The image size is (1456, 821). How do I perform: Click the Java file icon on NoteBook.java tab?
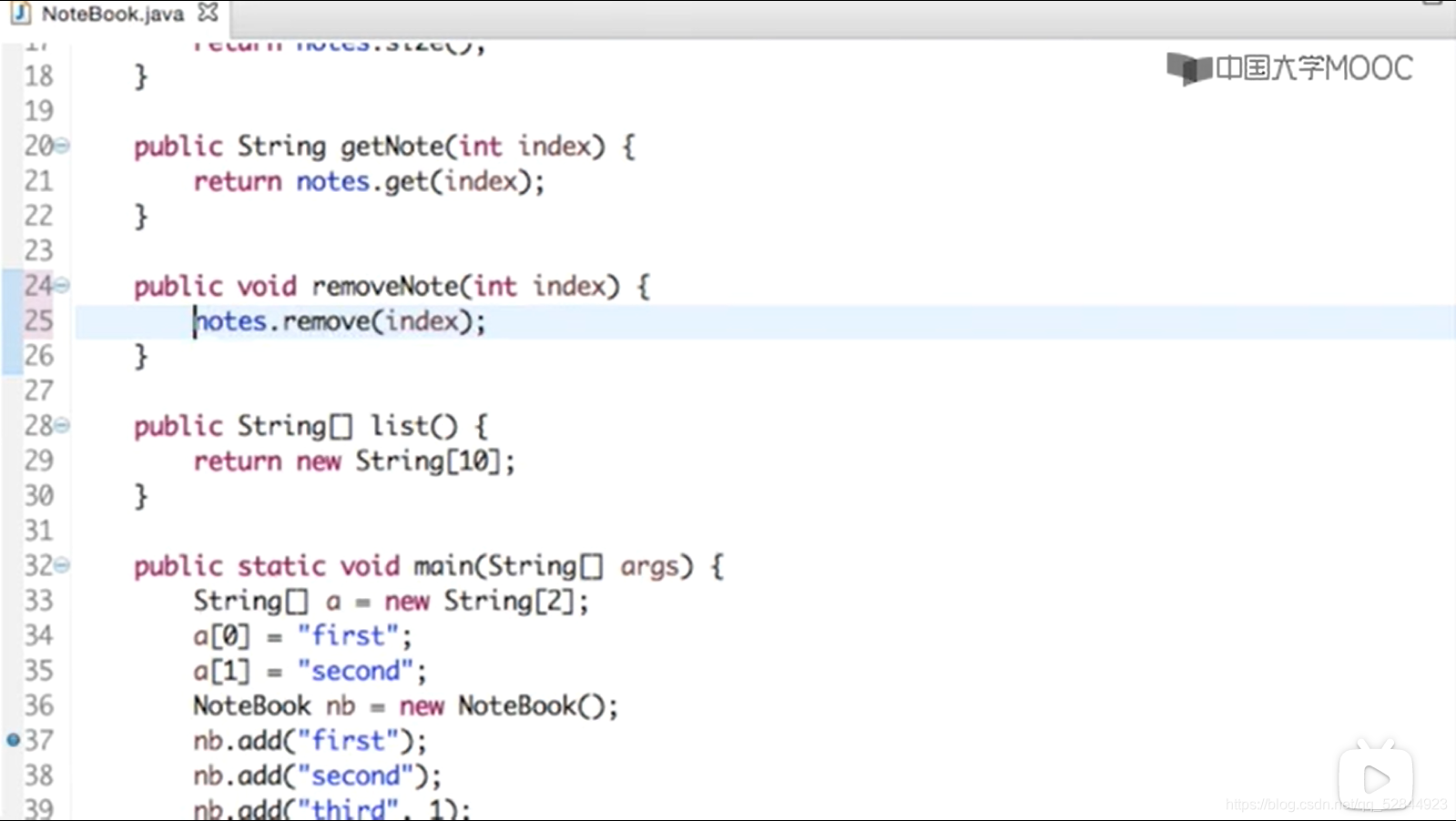point(20,14)
